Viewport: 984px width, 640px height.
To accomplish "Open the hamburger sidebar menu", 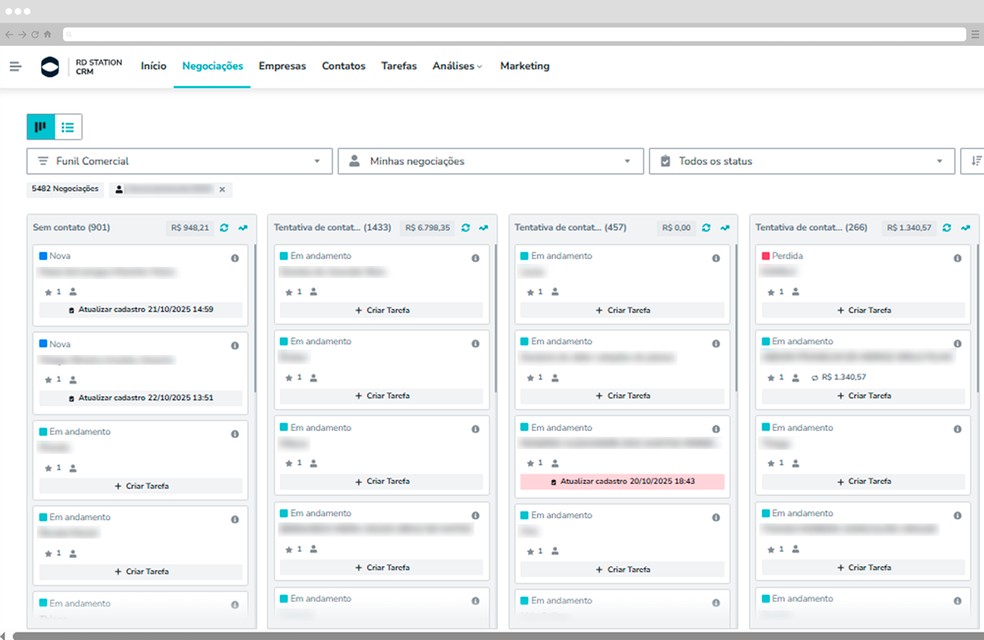I will (x=15, y=67).
